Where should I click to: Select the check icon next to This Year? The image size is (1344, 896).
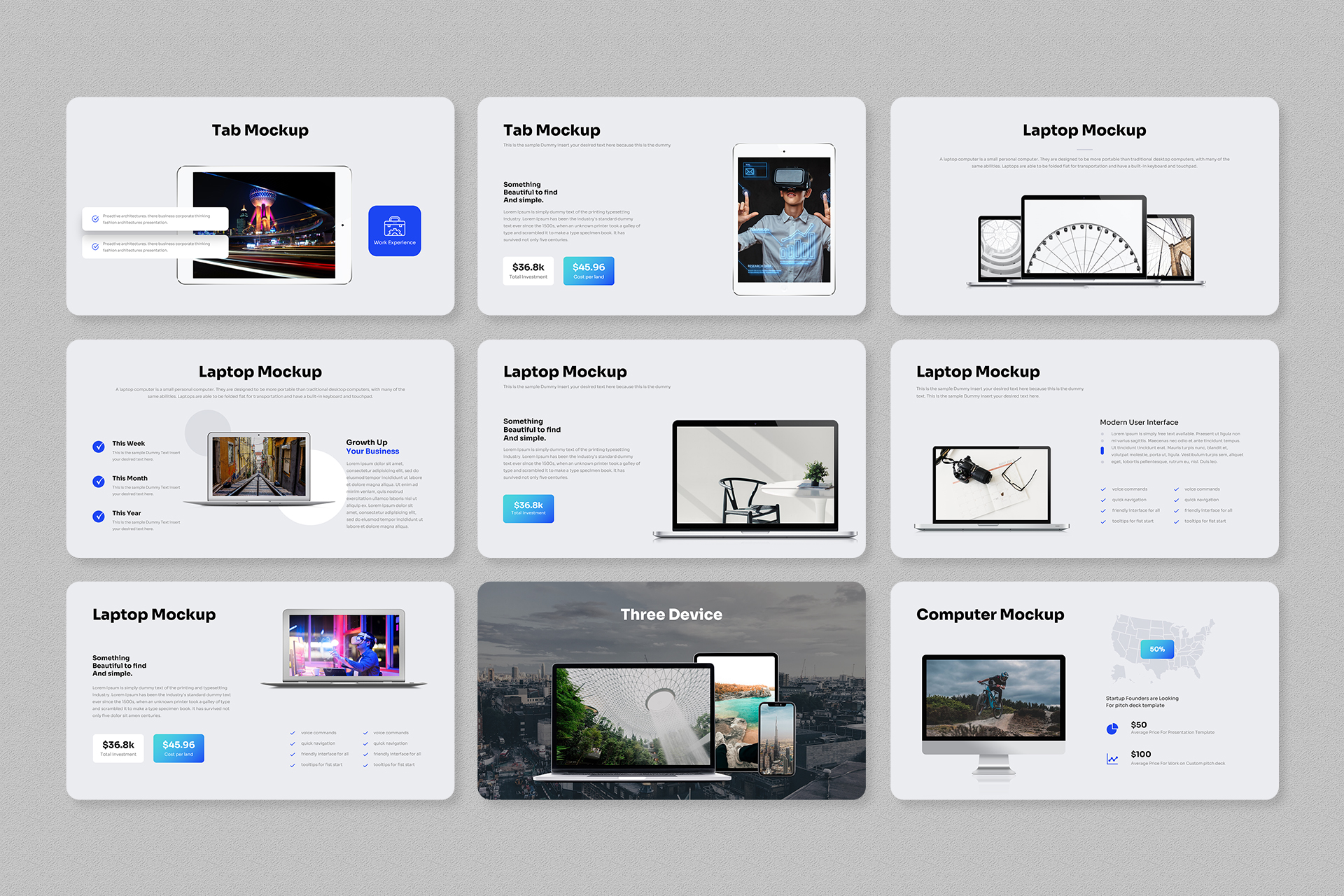pyautogui.click(x=99, y=517)
